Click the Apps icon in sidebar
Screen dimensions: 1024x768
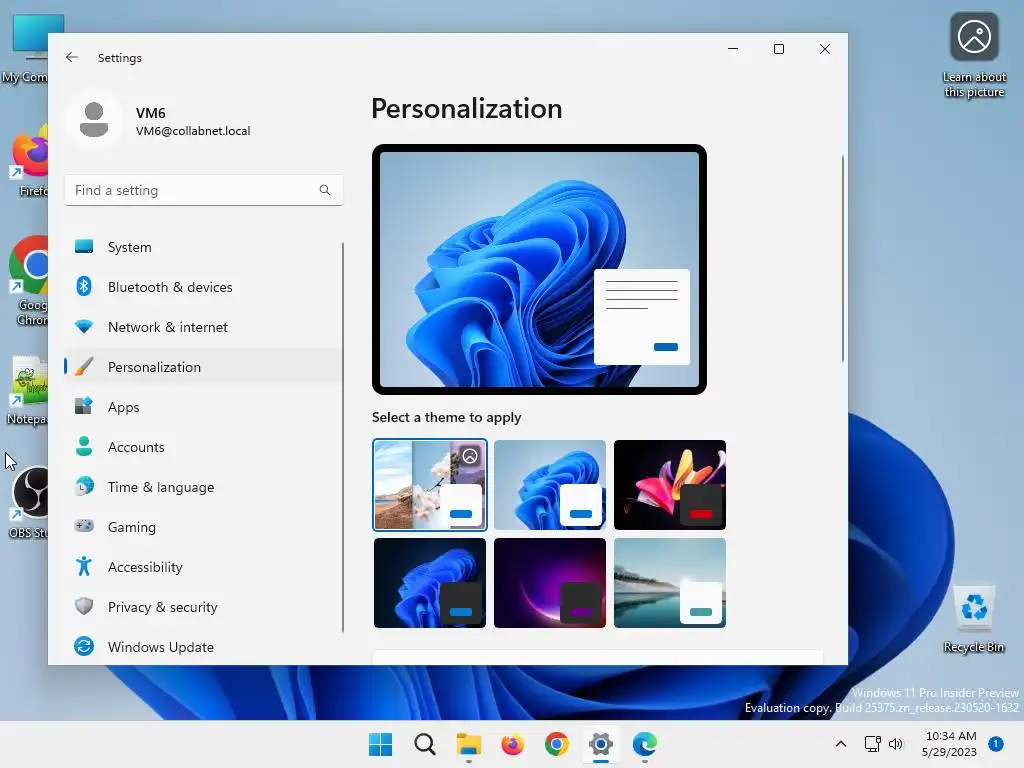[84, 406]
